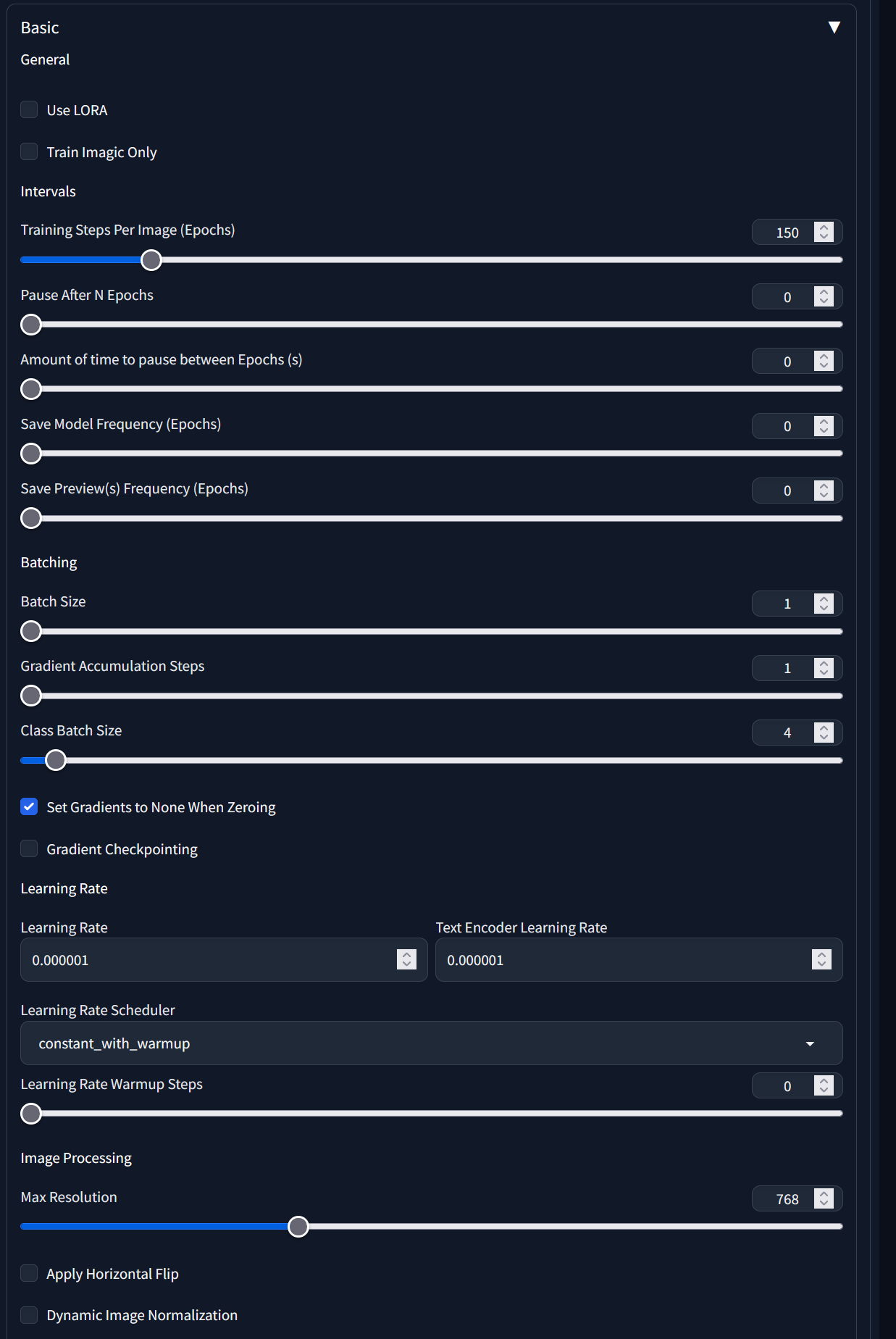Increment Training Steps Per Image using stepper arrows
896x1339 pixels.
point(824,228)
